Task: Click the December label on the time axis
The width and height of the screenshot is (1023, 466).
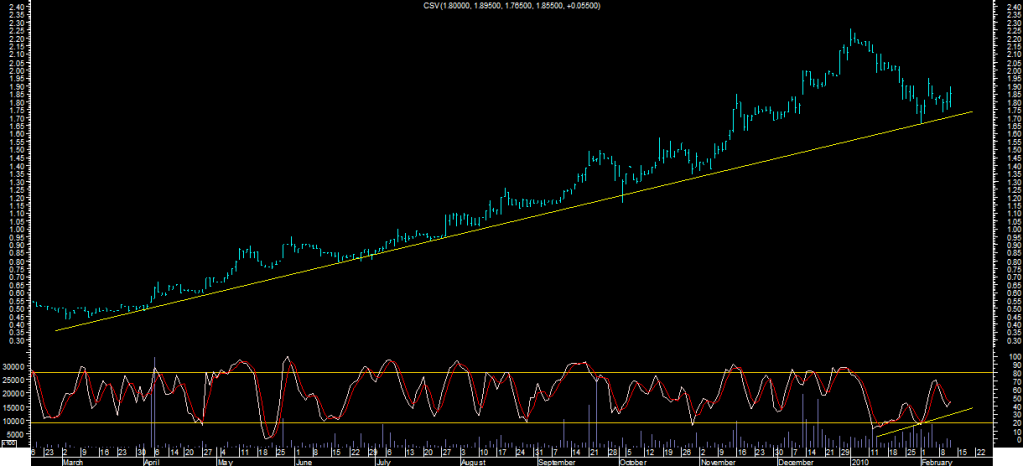Action: point(797,461)
